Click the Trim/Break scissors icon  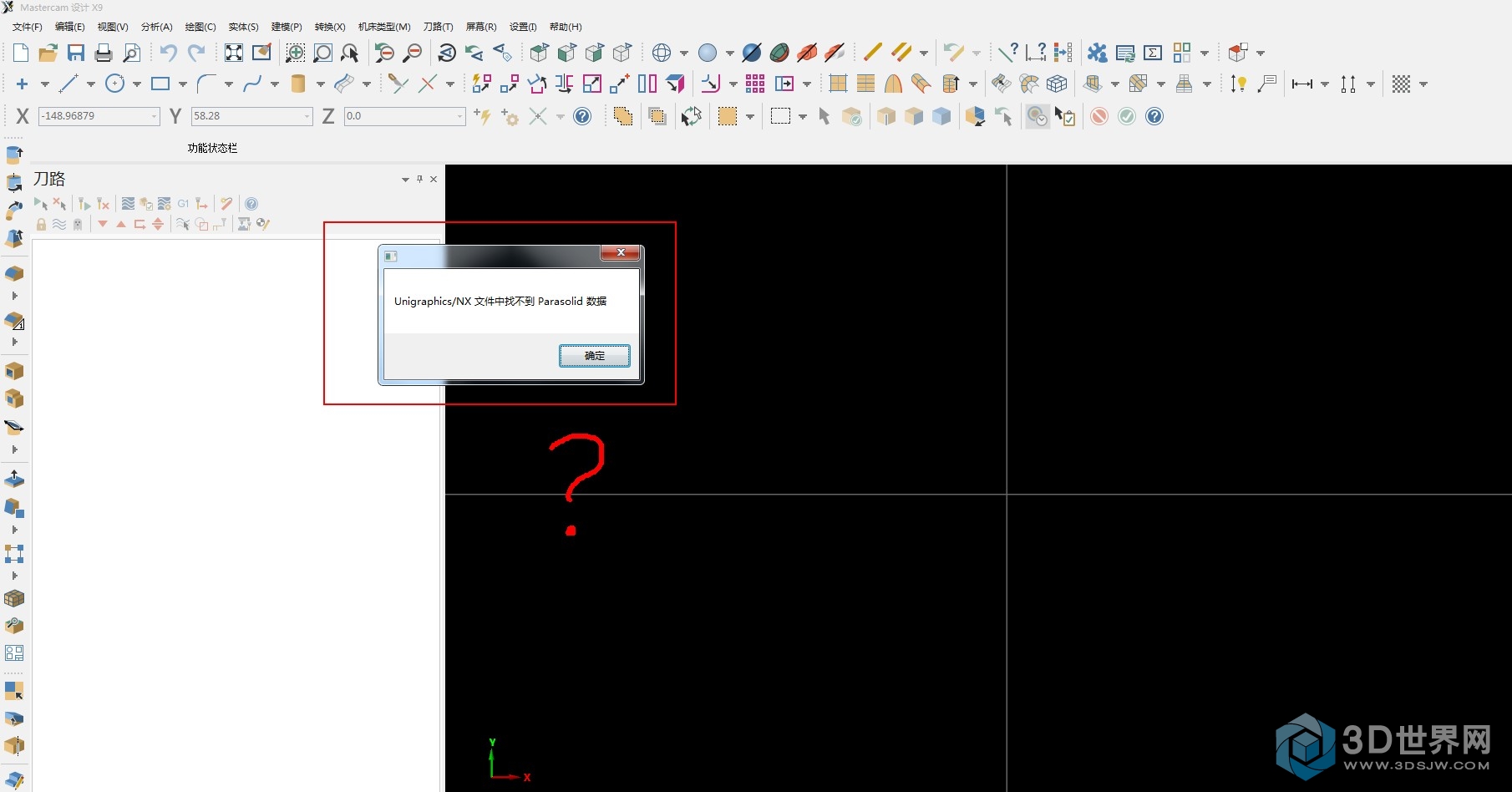click(398, 84)
